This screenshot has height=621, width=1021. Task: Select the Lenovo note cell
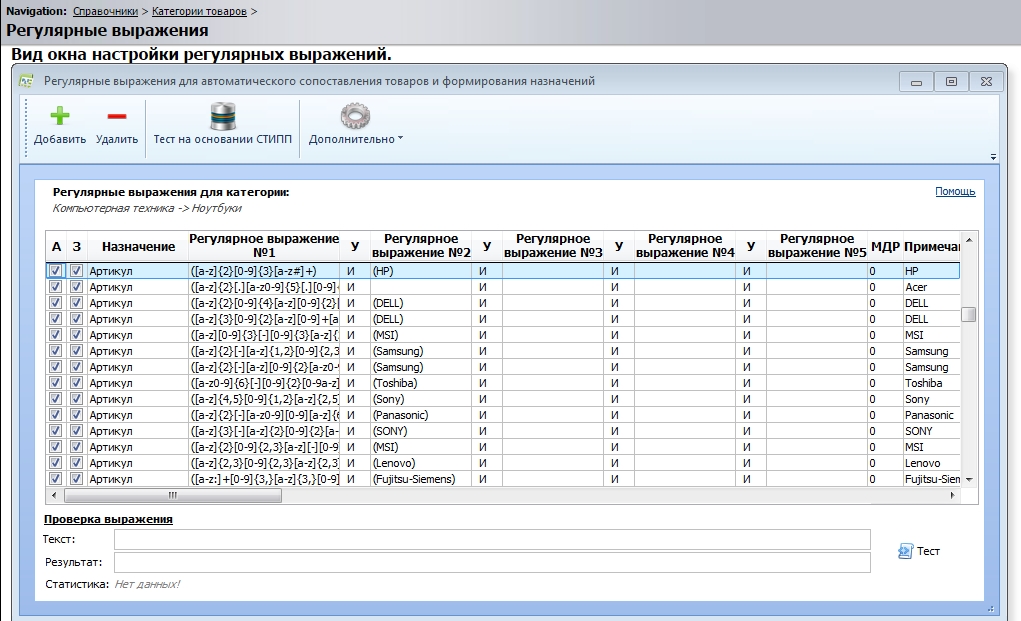(931, 463)
